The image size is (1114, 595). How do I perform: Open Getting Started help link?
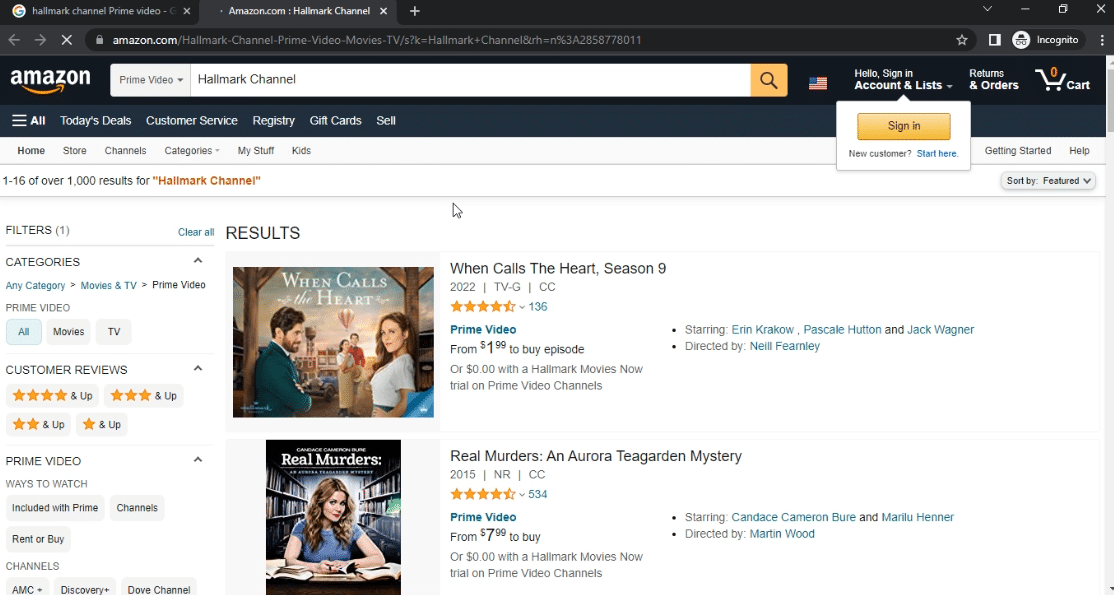click(x=1017, y=151)
